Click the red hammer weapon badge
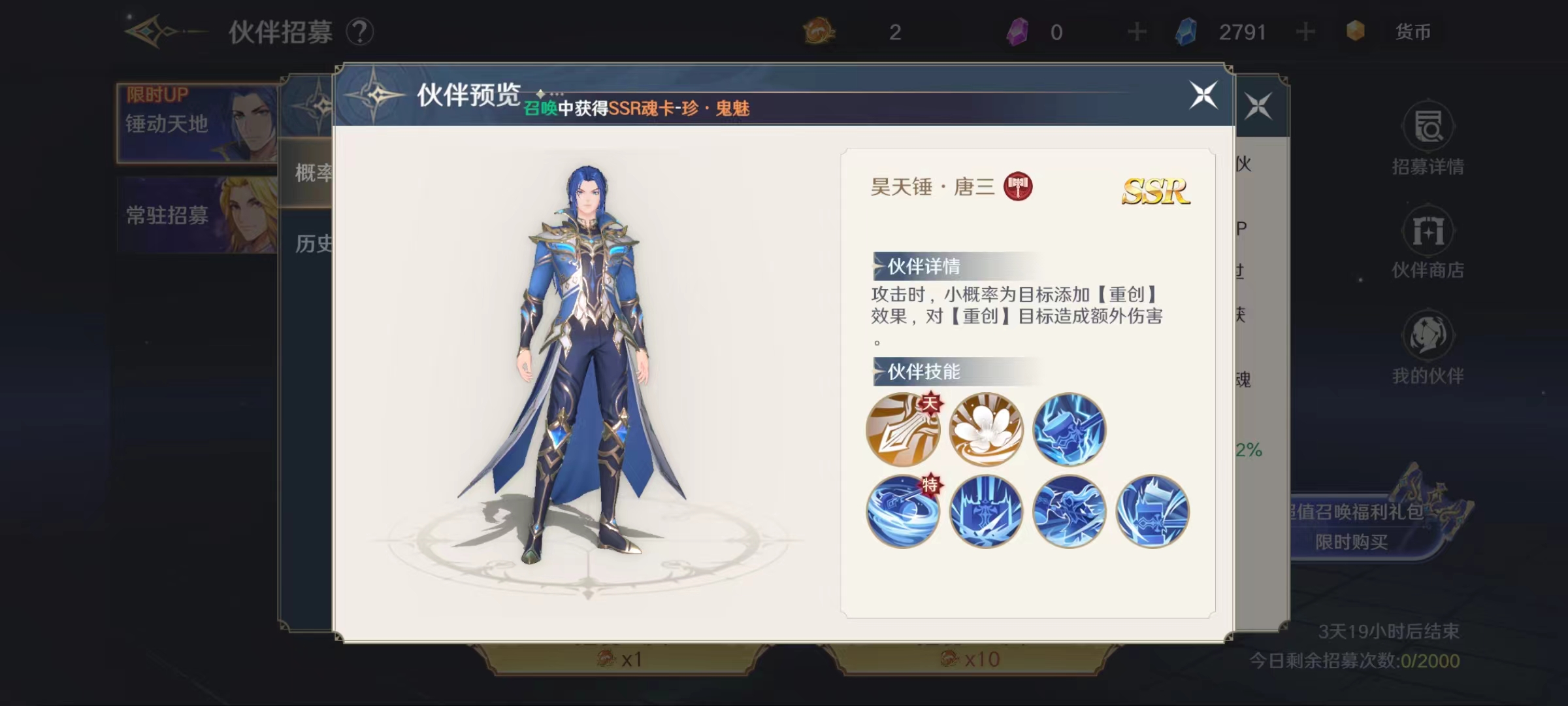Image resolution: width=1568 pixels, height=706 pixels. point(1018,186)
